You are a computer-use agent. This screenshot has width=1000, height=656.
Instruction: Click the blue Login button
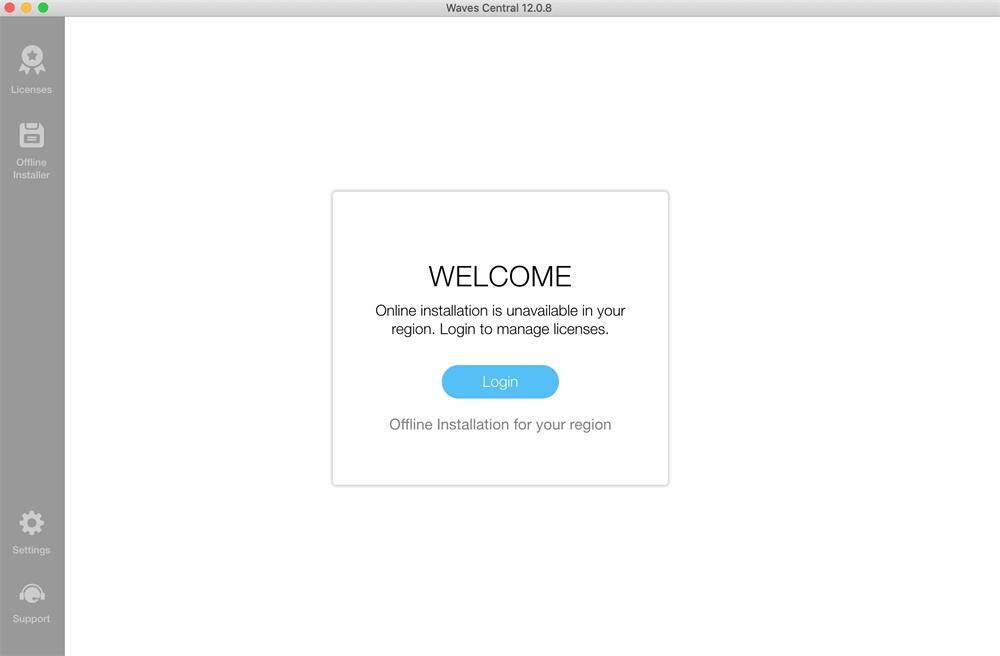(500, 382)
